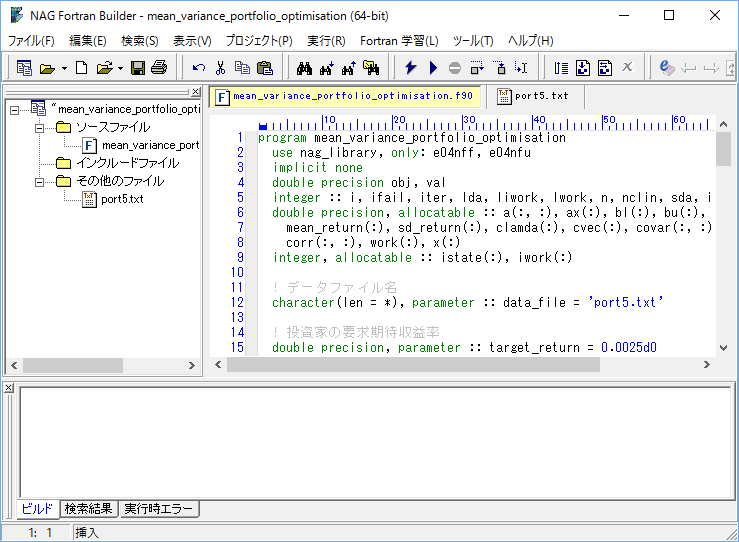Click the Find Previous binoculars icon
Screen dimensions: 739x542
tap(349, 69)
